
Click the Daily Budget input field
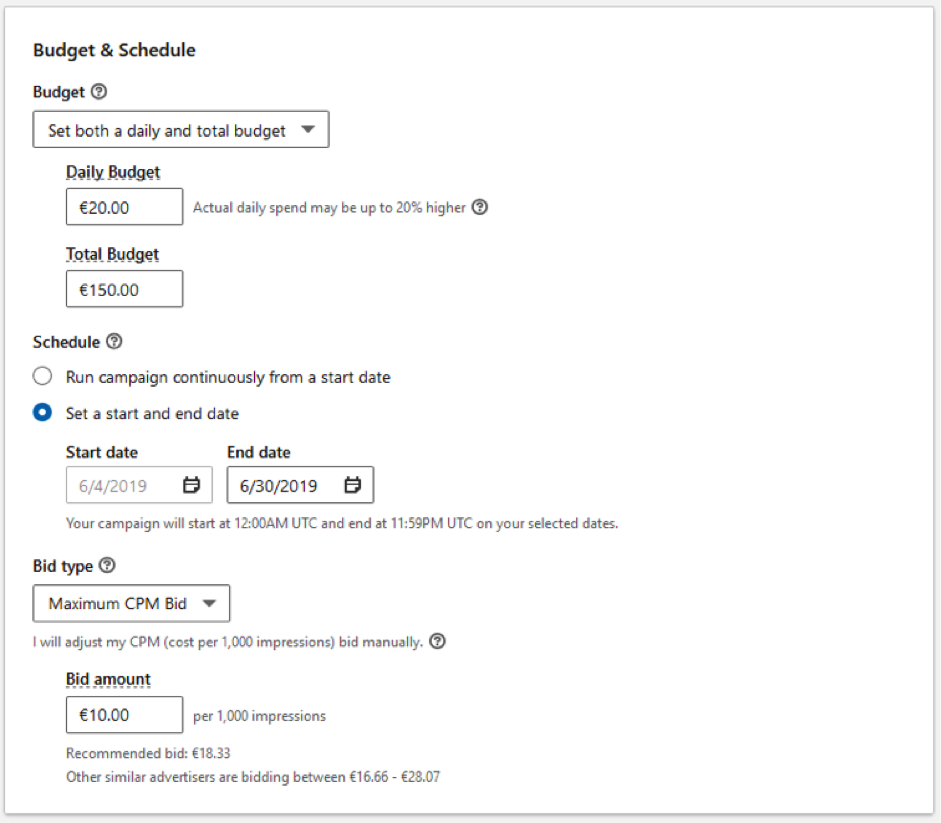(x=124, y=207)
